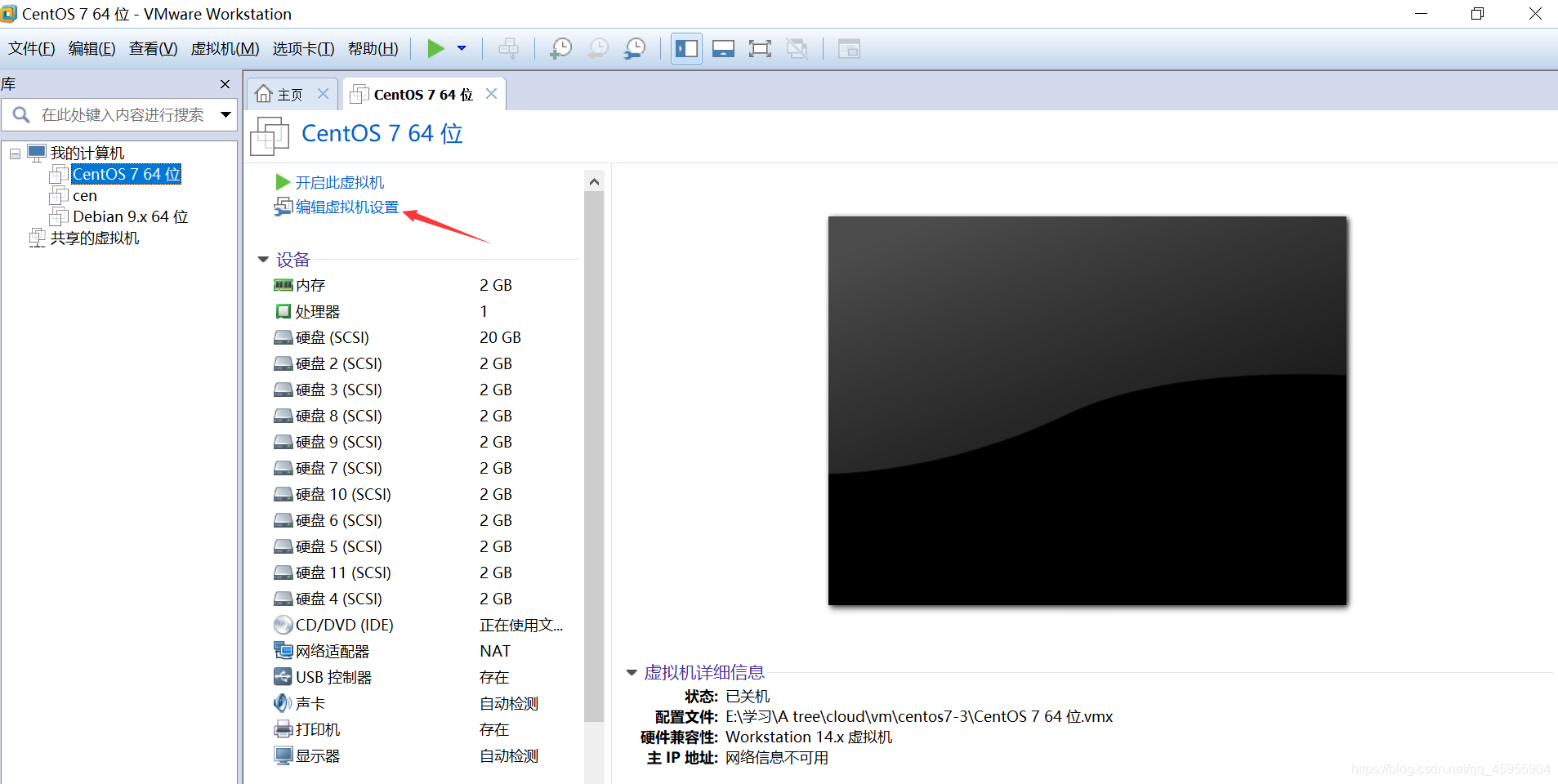Screen dimensions: 1558x784
Task: Open the 帮助(H) menu
Action: coord(373,49)
